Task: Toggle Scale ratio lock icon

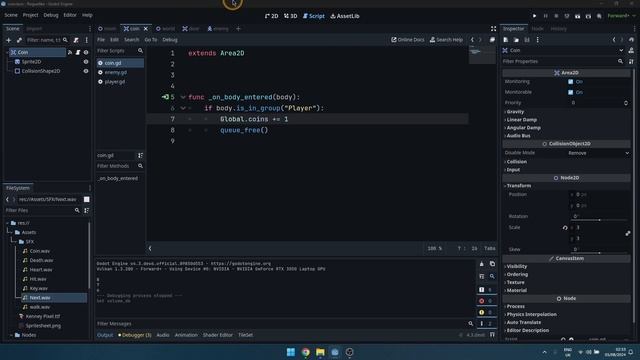Action: point(627,233)
